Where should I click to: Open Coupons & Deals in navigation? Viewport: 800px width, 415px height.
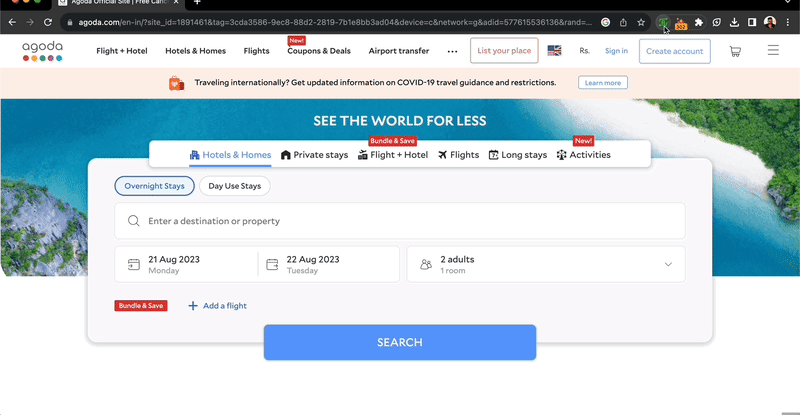coord(319,51)
